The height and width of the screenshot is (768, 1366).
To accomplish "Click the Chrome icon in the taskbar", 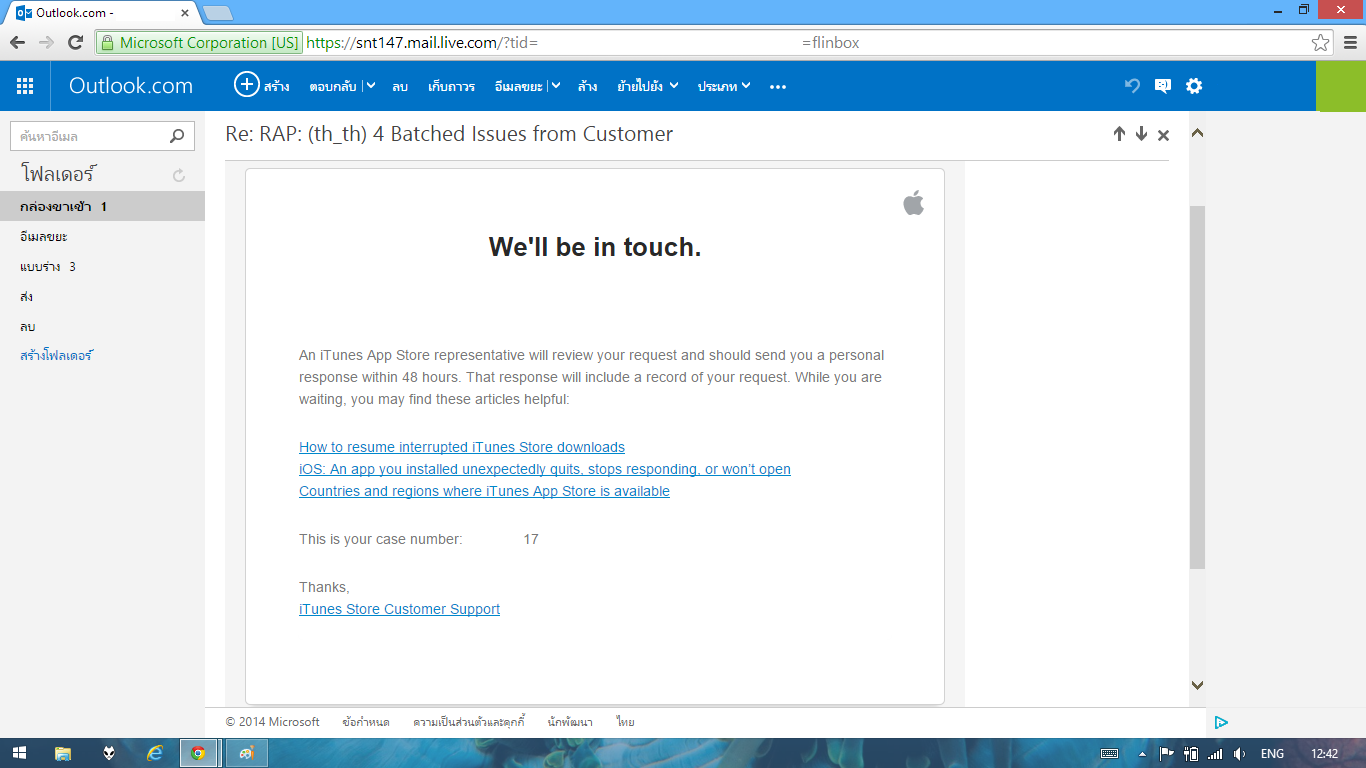I will (x=199, y=753).
